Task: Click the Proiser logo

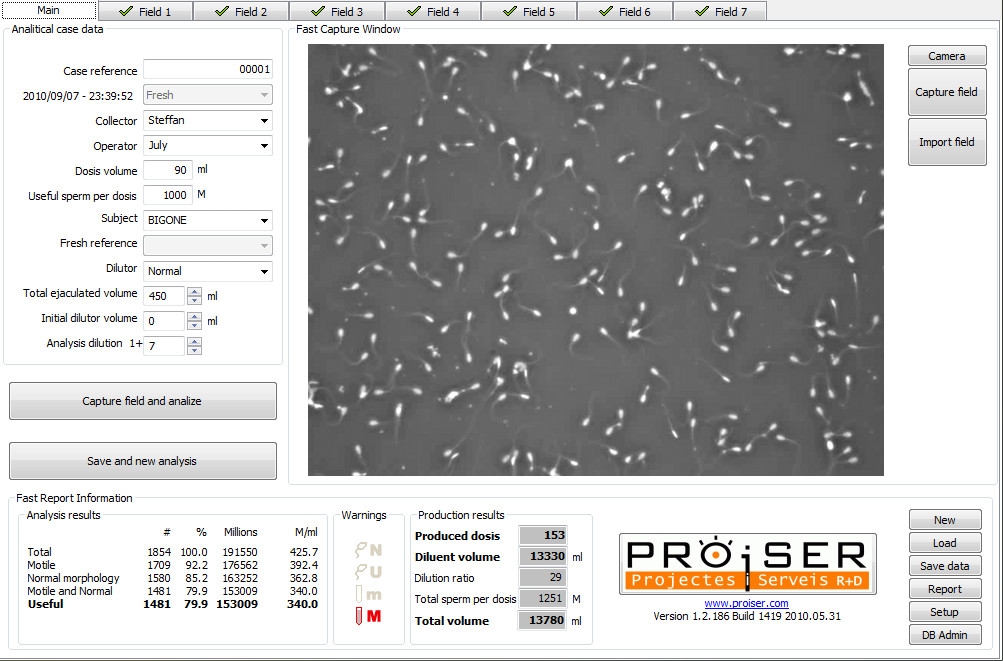Action: tap(747, 564)
